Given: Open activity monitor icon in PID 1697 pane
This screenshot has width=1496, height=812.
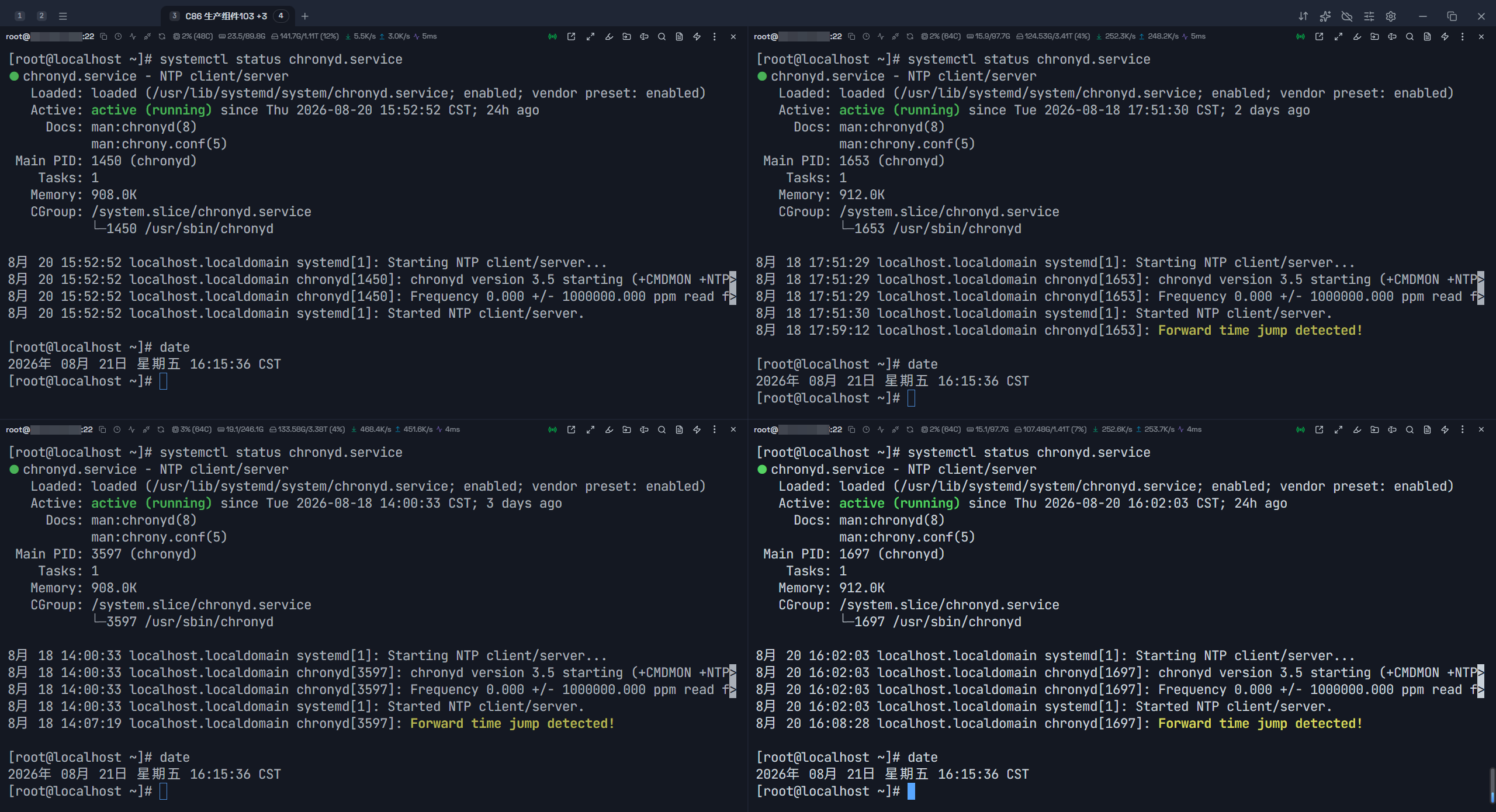Looking at the screenshot, I should (881, 429).
